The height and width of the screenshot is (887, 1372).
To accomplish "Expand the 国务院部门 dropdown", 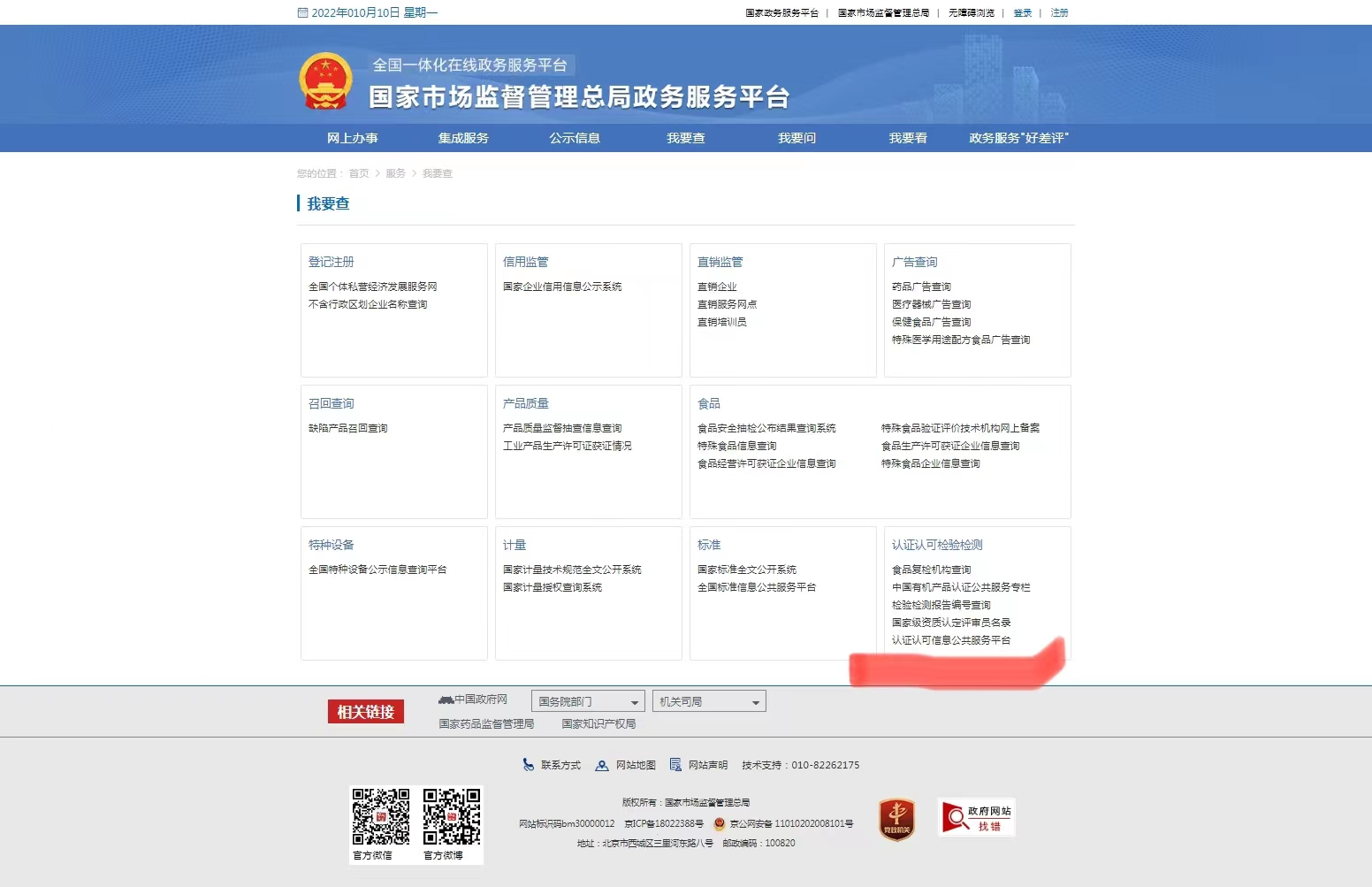I will 588,701.
